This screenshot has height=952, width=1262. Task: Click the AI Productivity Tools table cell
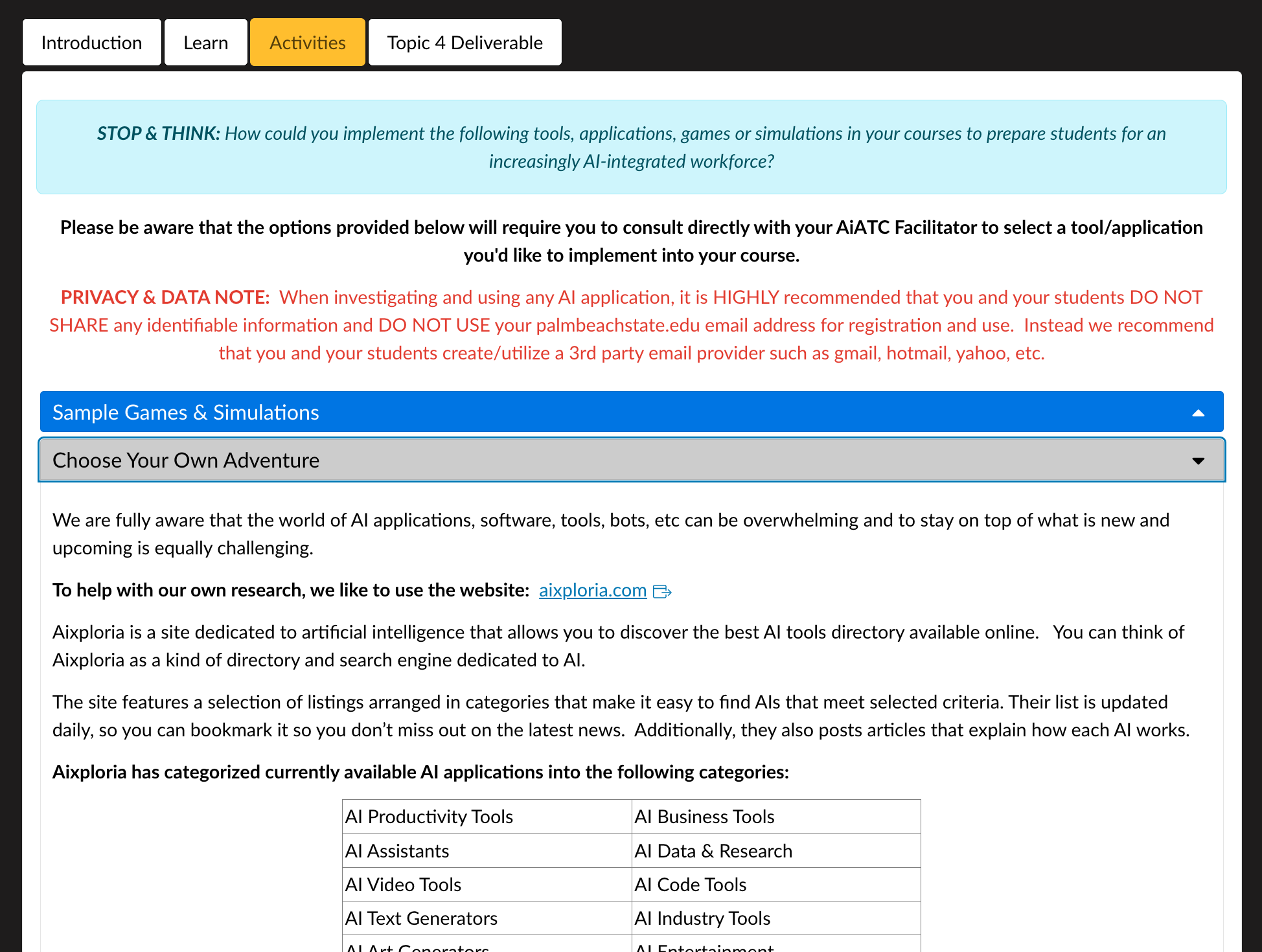[429, 817]
